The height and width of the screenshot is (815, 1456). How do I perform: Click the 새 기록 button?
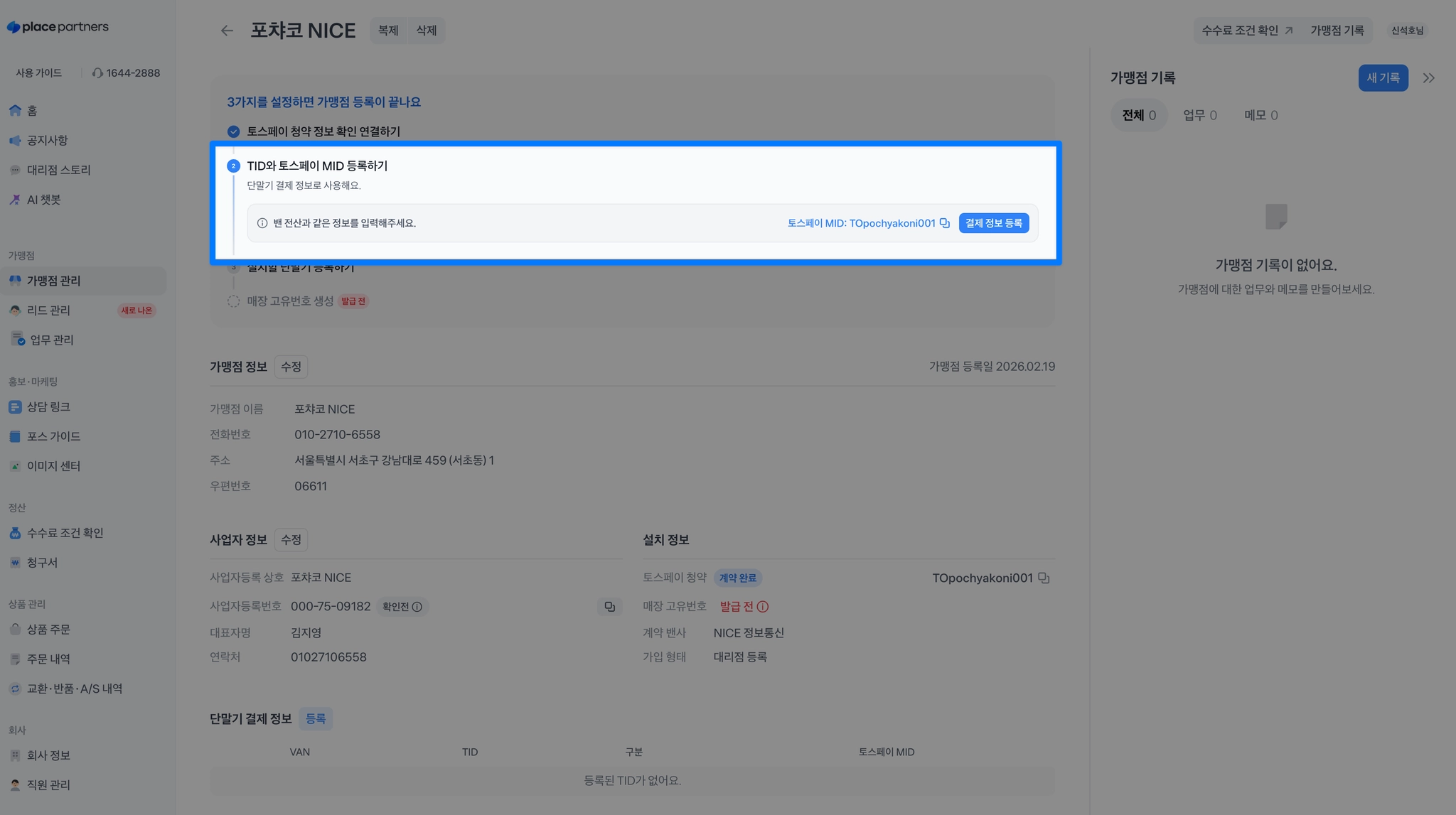(1383, 78)
